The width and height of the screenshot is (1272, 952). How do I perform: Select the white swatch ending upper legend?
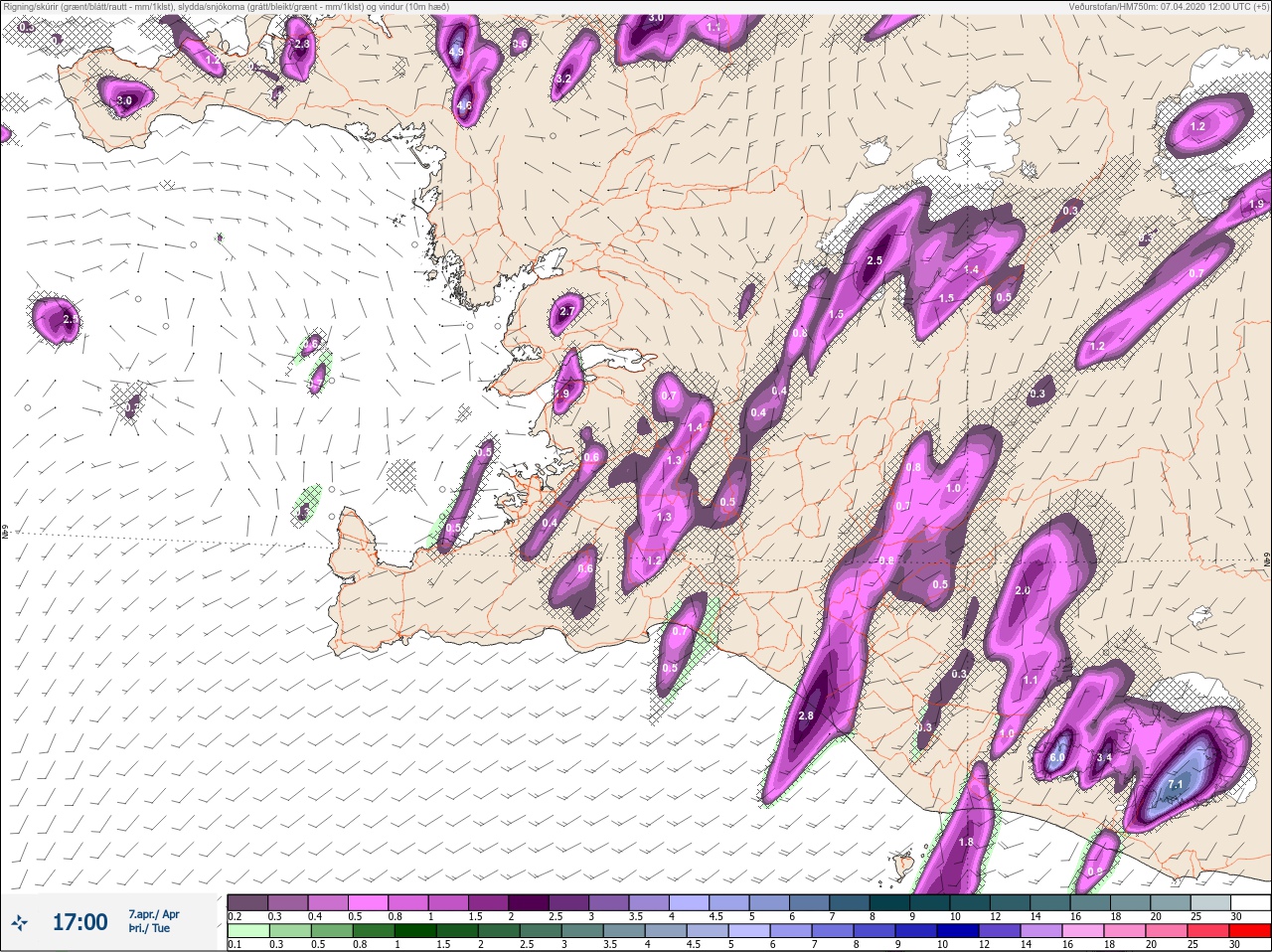point(1250,902)
